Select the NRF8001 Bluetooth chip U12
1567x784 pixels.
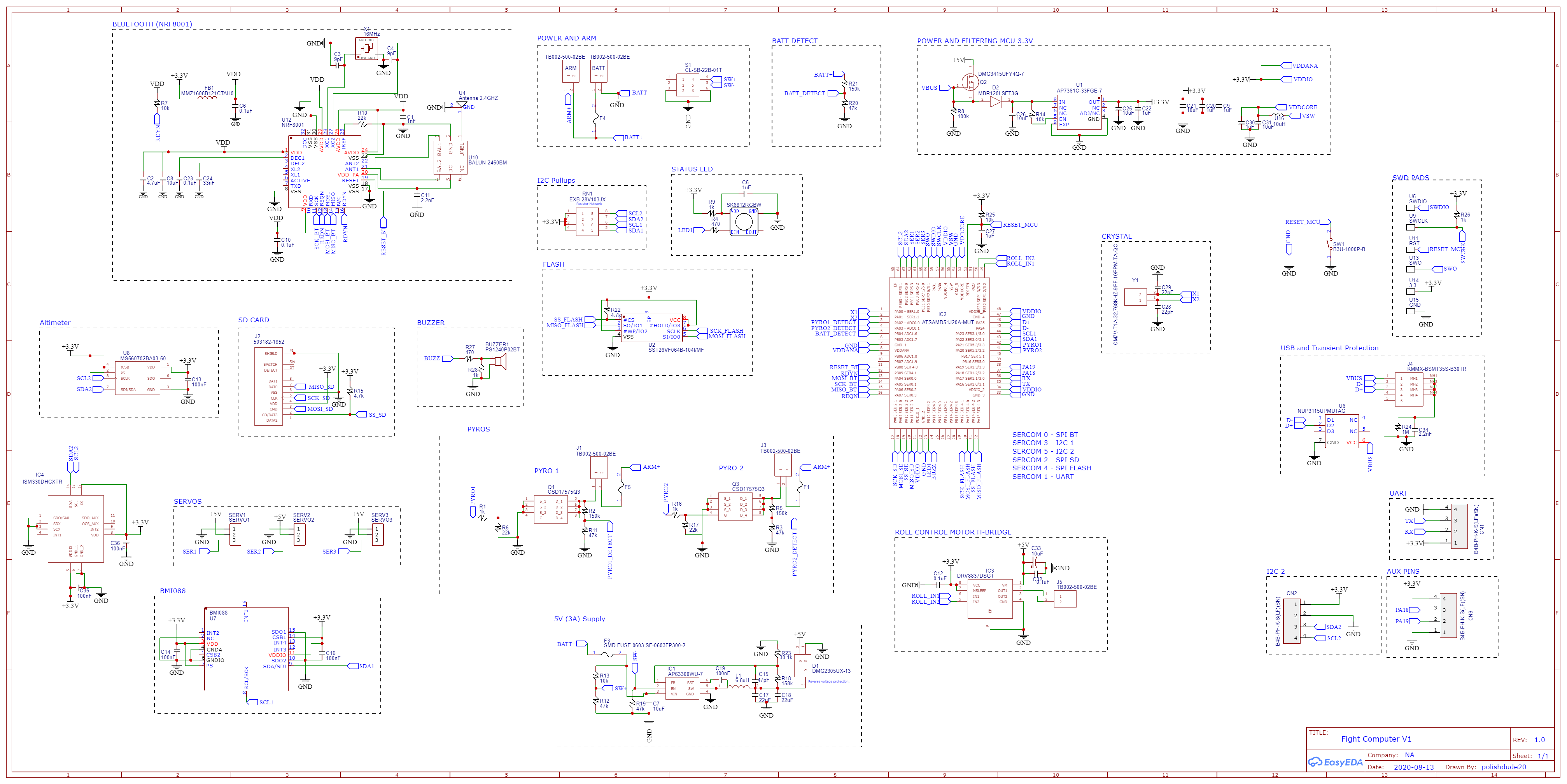click(324, 171)
